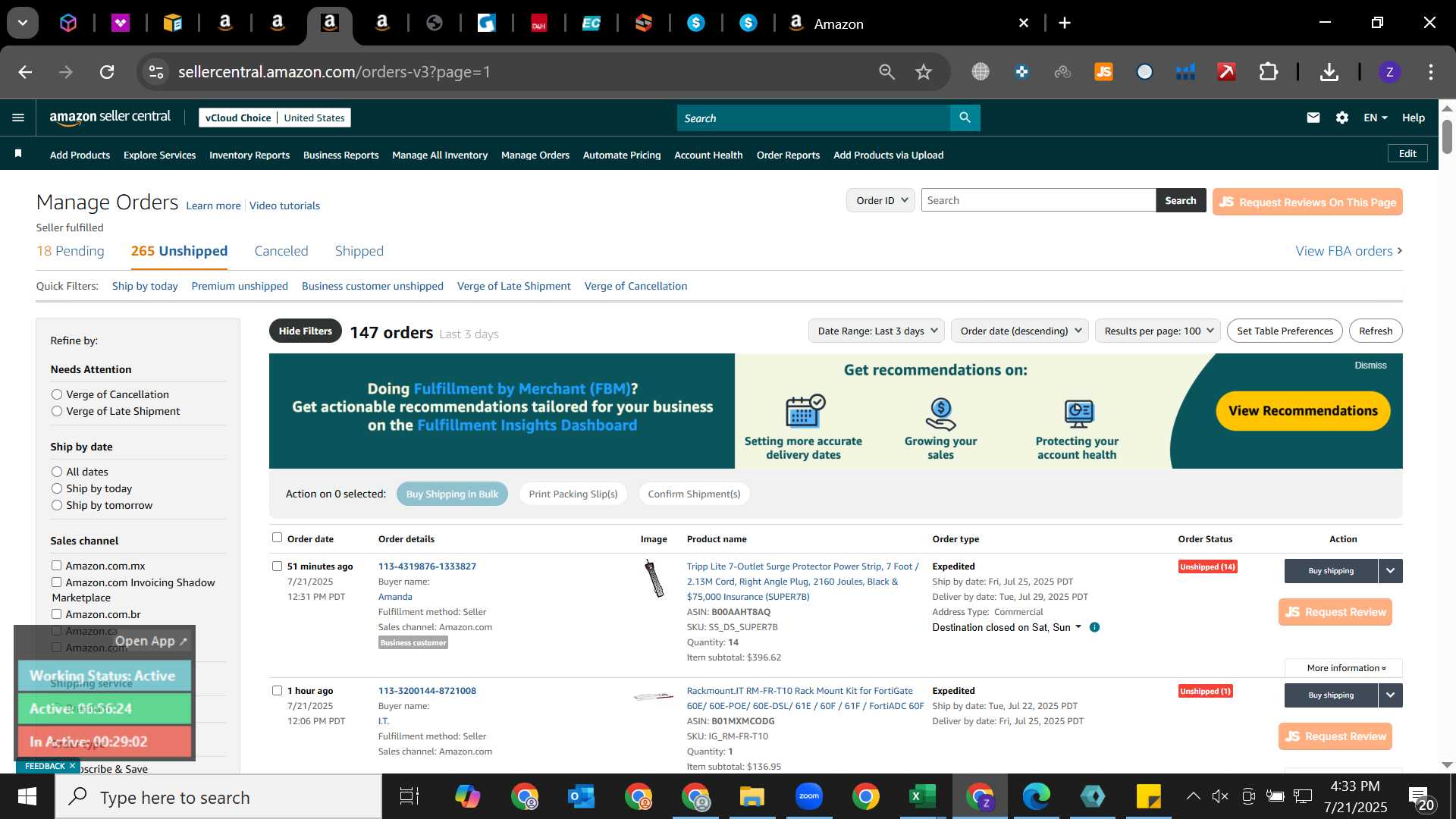Open Zoom from the taskbar
The height and width of the screenshot is (819, 1456).
click(x=809, y=796)
